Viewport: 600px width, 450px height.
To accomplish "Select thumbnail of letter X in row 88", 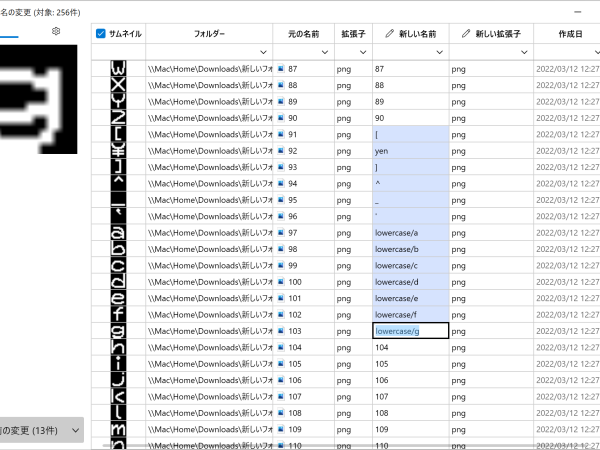I will (x=118, y=85).
